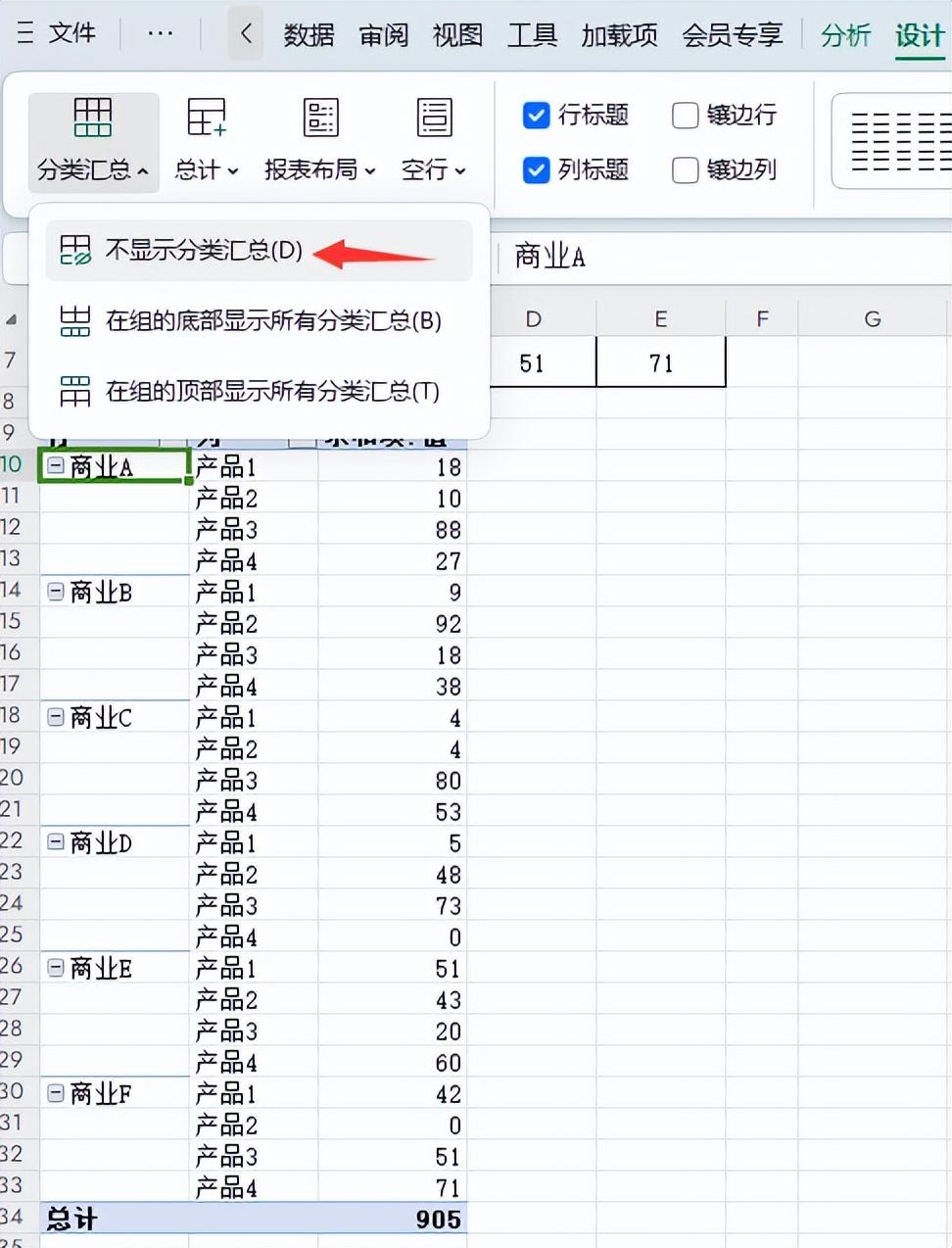Switch to the 分析 tab
Screen dimensions: 952x1248
pos(845,35)
